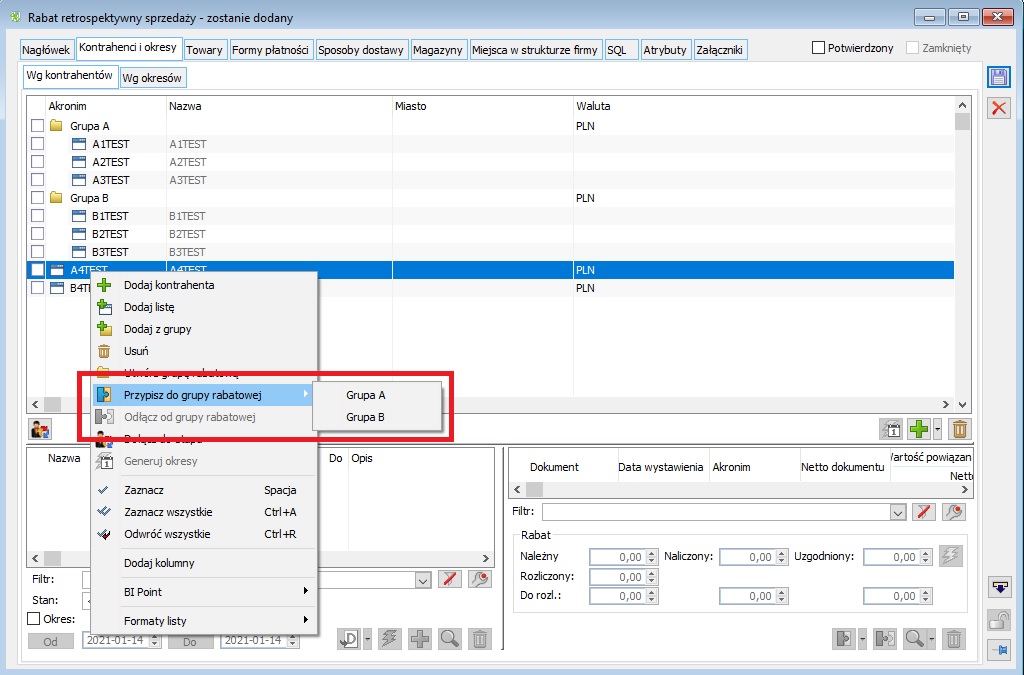The width and height of the screenshot is (1024, 675).
Task: Clear the documents filter with the red funnel icon
Action: 923,512
